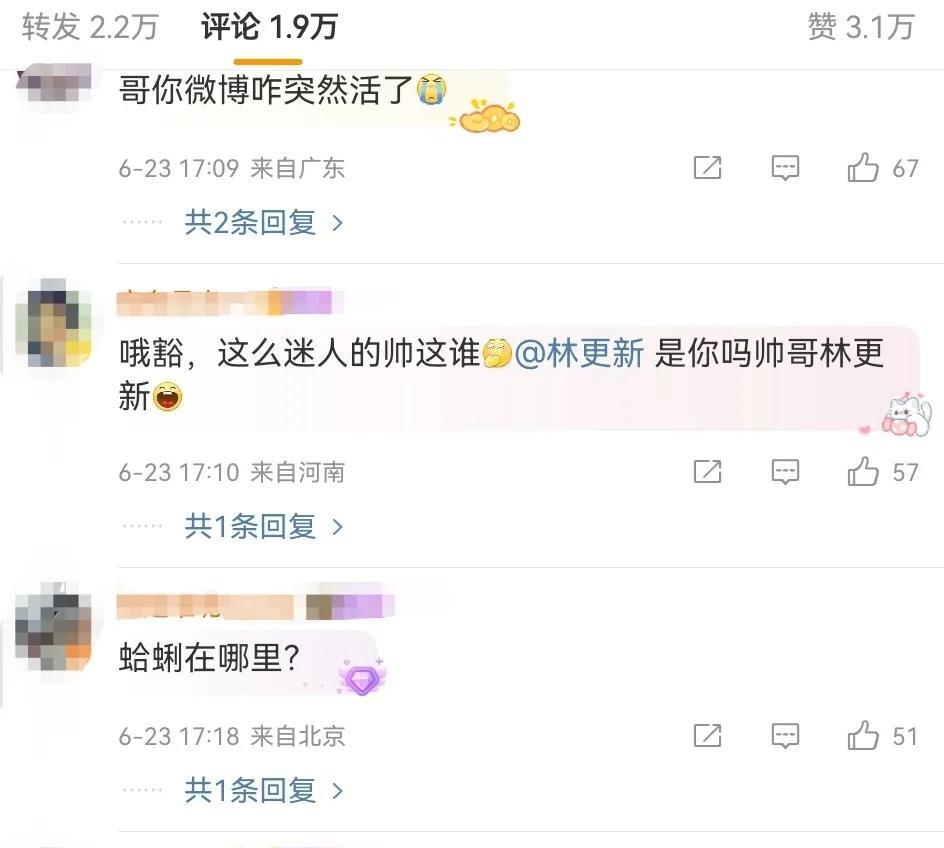Open avatar of the Henan commenter

54,322
